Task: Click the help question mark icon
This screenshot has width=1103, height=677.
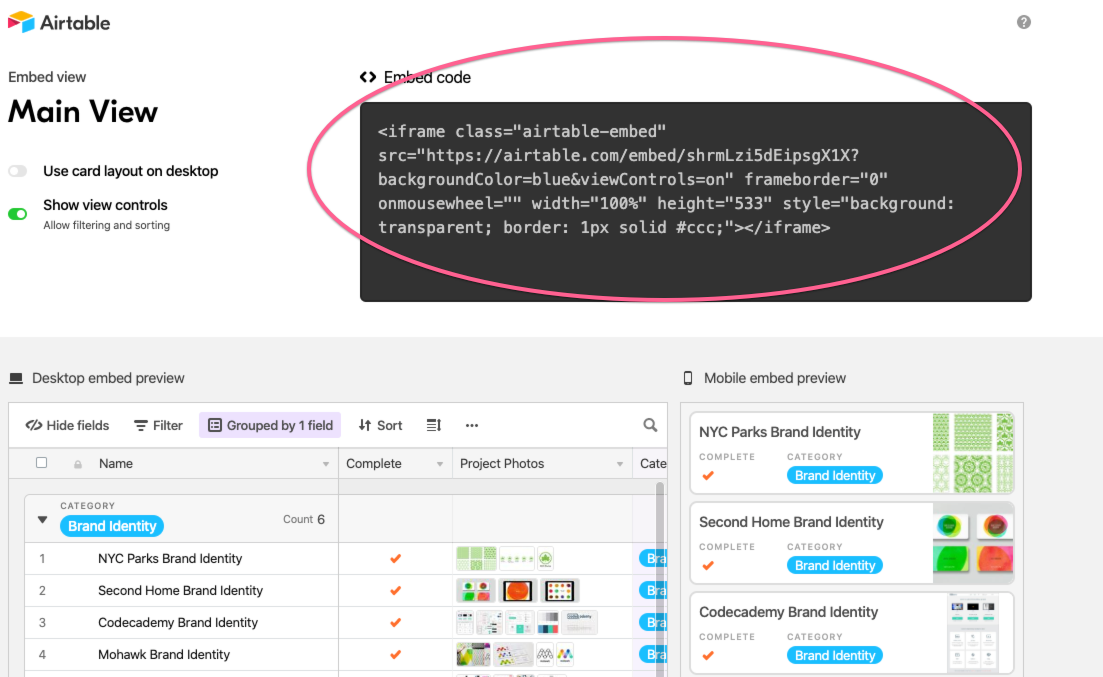Action: pyautogui.click(x=1023, y=21)
